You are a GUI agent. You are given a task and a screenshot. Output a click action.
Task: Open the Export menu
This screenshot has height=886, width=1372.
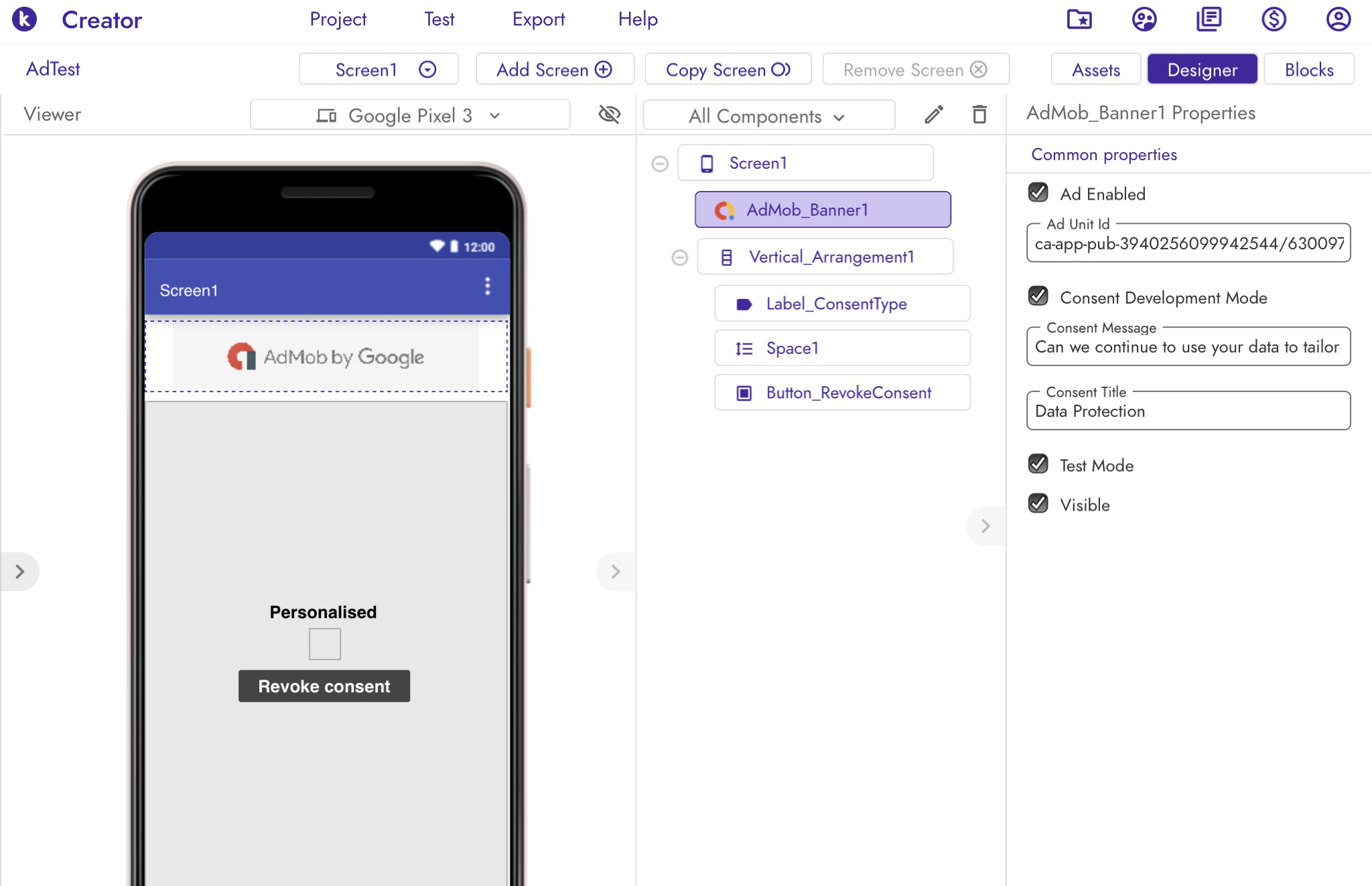(x=538, y=19)
